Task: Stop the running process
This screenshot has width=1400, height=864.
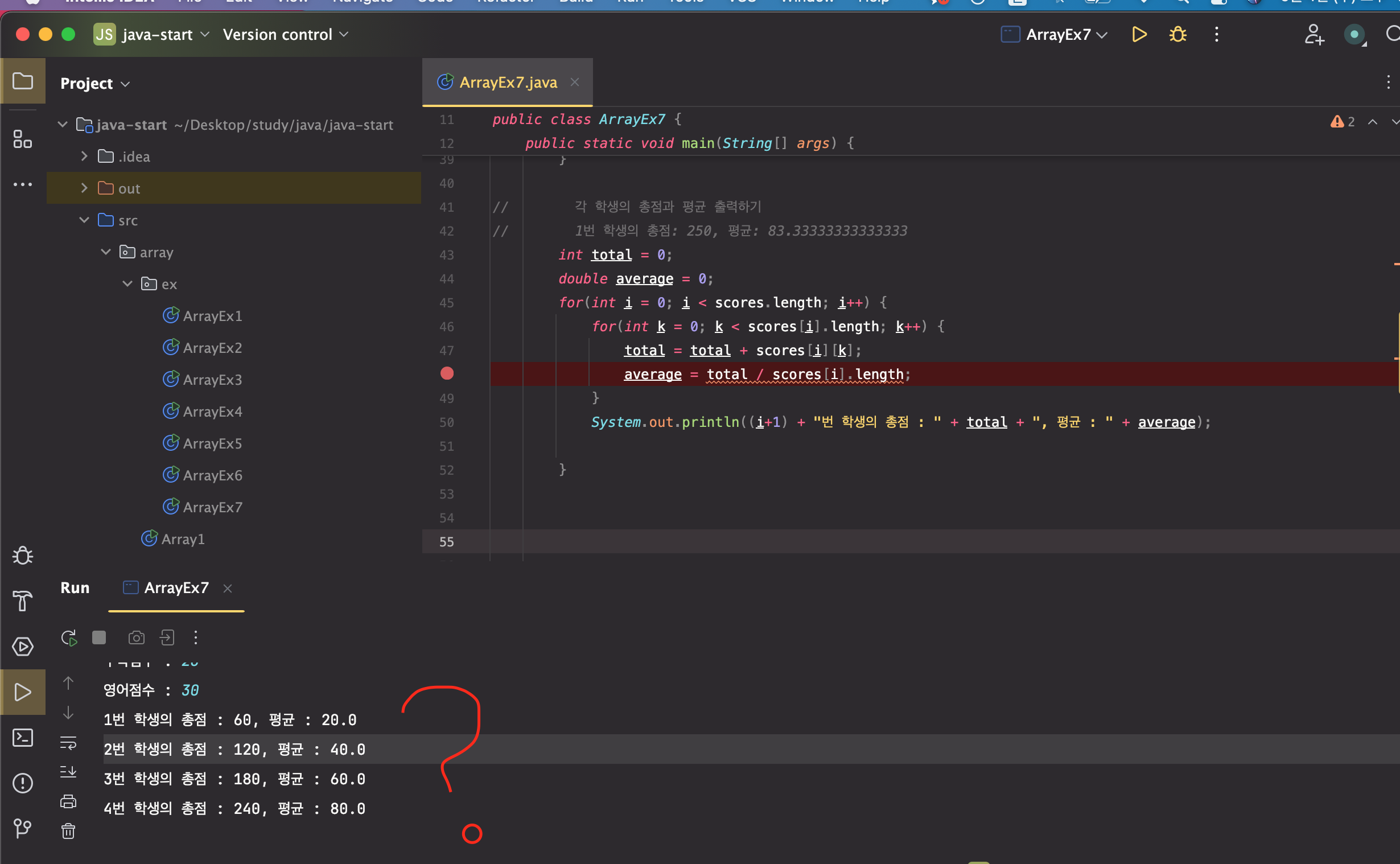Action: [x=100, y=637]
